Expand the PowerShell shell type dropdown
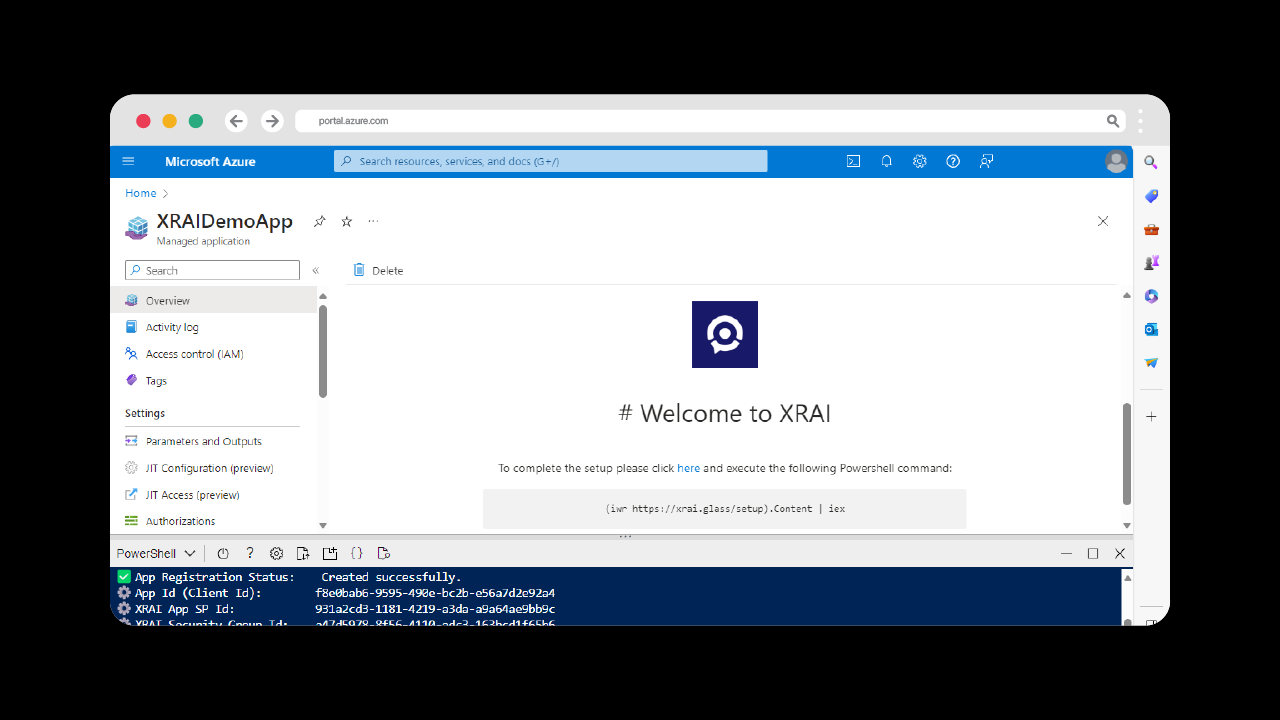Image resolution: width=1280 pixels, height=720 pixels. [x=156, y=553]
